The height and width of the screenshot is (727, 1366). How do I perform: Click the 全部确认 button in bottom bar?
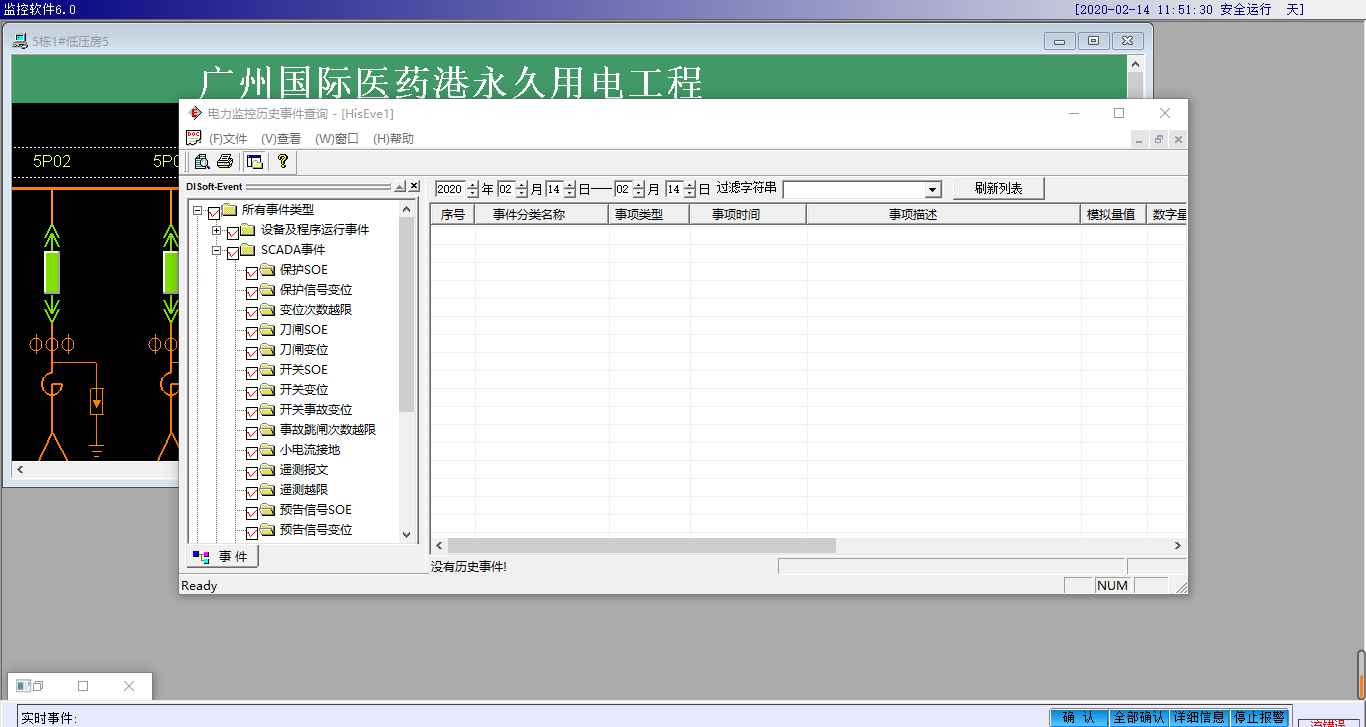(x=1139, y=717)
